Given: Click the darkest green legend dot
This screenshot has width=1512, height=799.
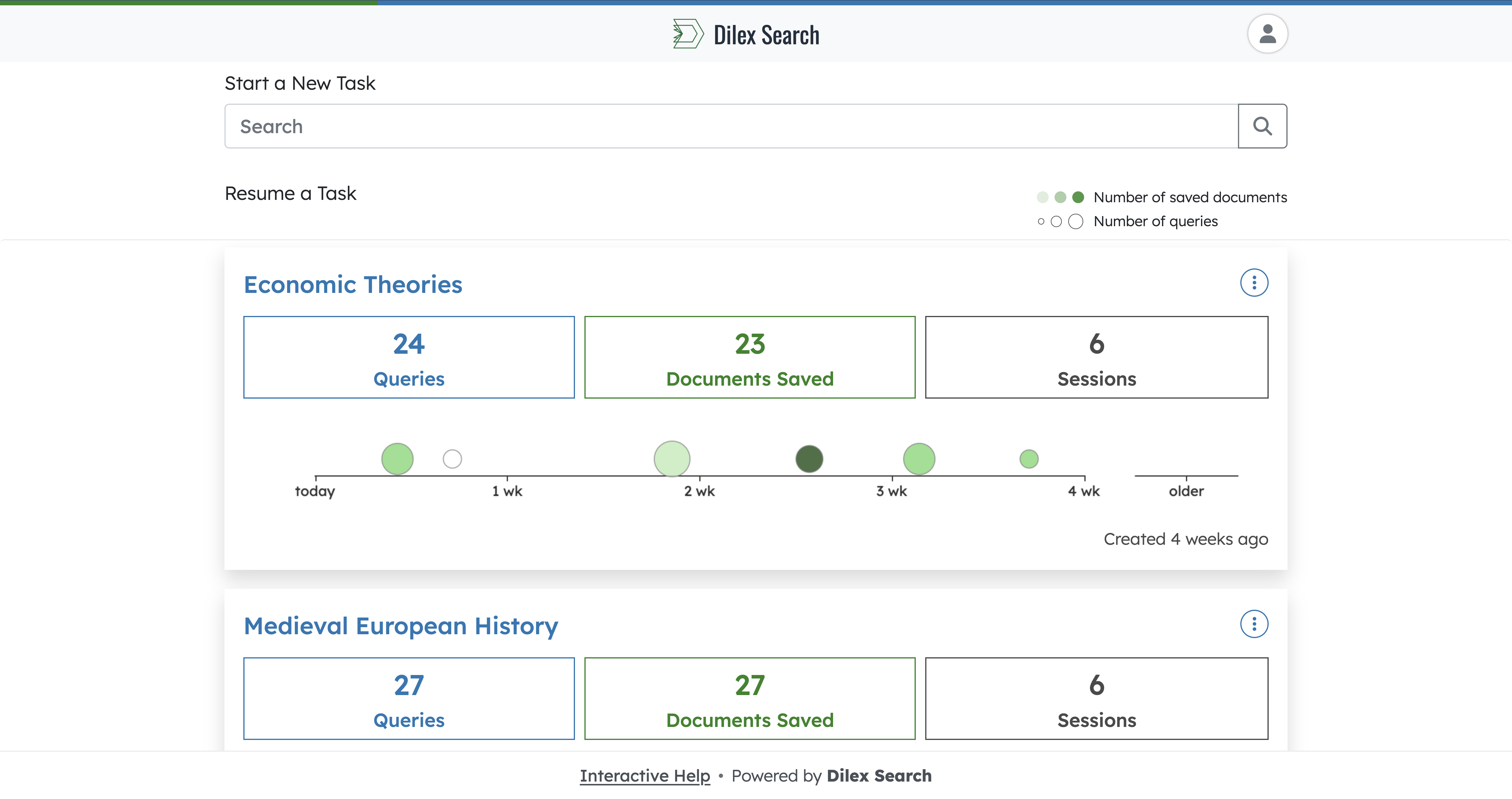Looking at the screenshot, I should point(1078,197).
